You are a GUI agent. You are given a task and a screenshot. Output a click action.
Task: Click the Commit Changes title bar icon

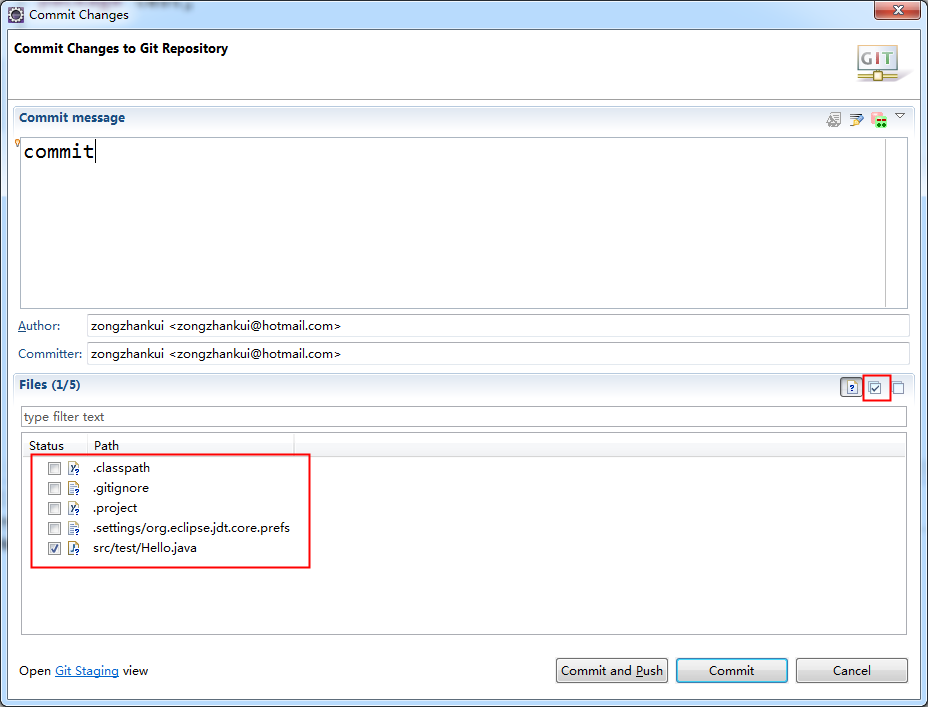click(x=15, y=14)
